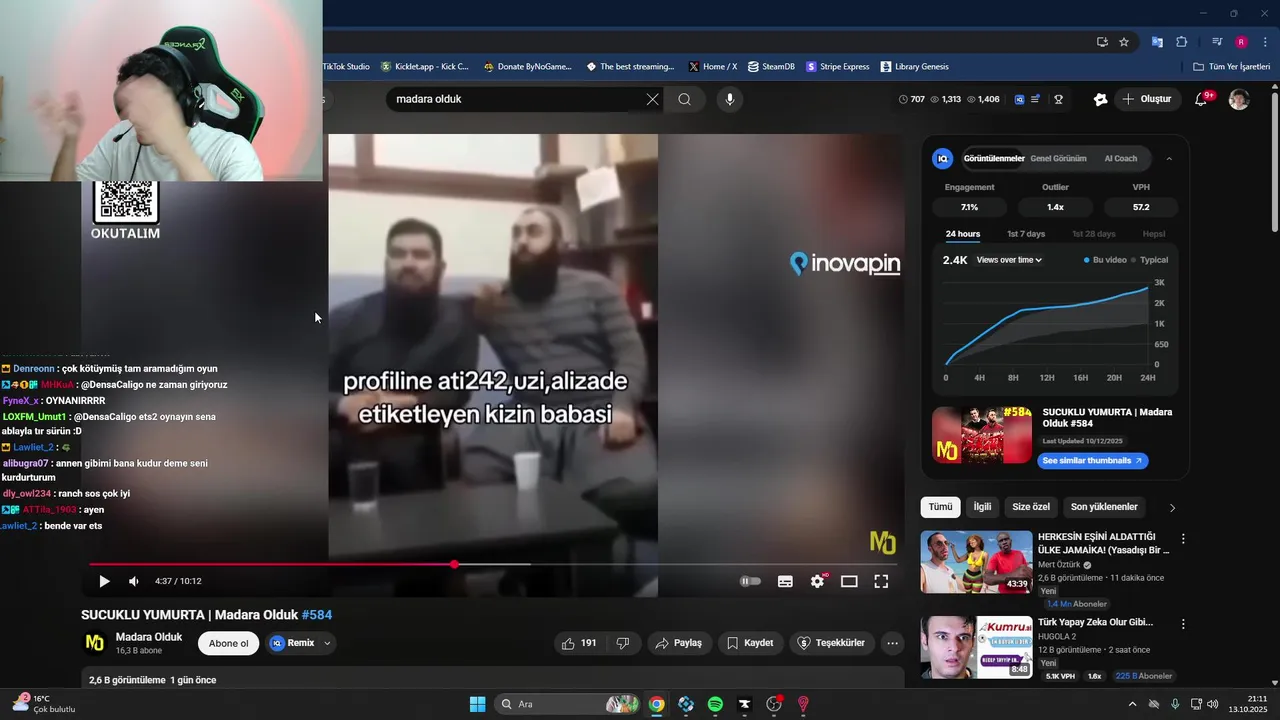Image resolution: width=1280 pixels, height=720 pixels.
Task: Save video with Kaydet button
Action: [x=750, y=643]
